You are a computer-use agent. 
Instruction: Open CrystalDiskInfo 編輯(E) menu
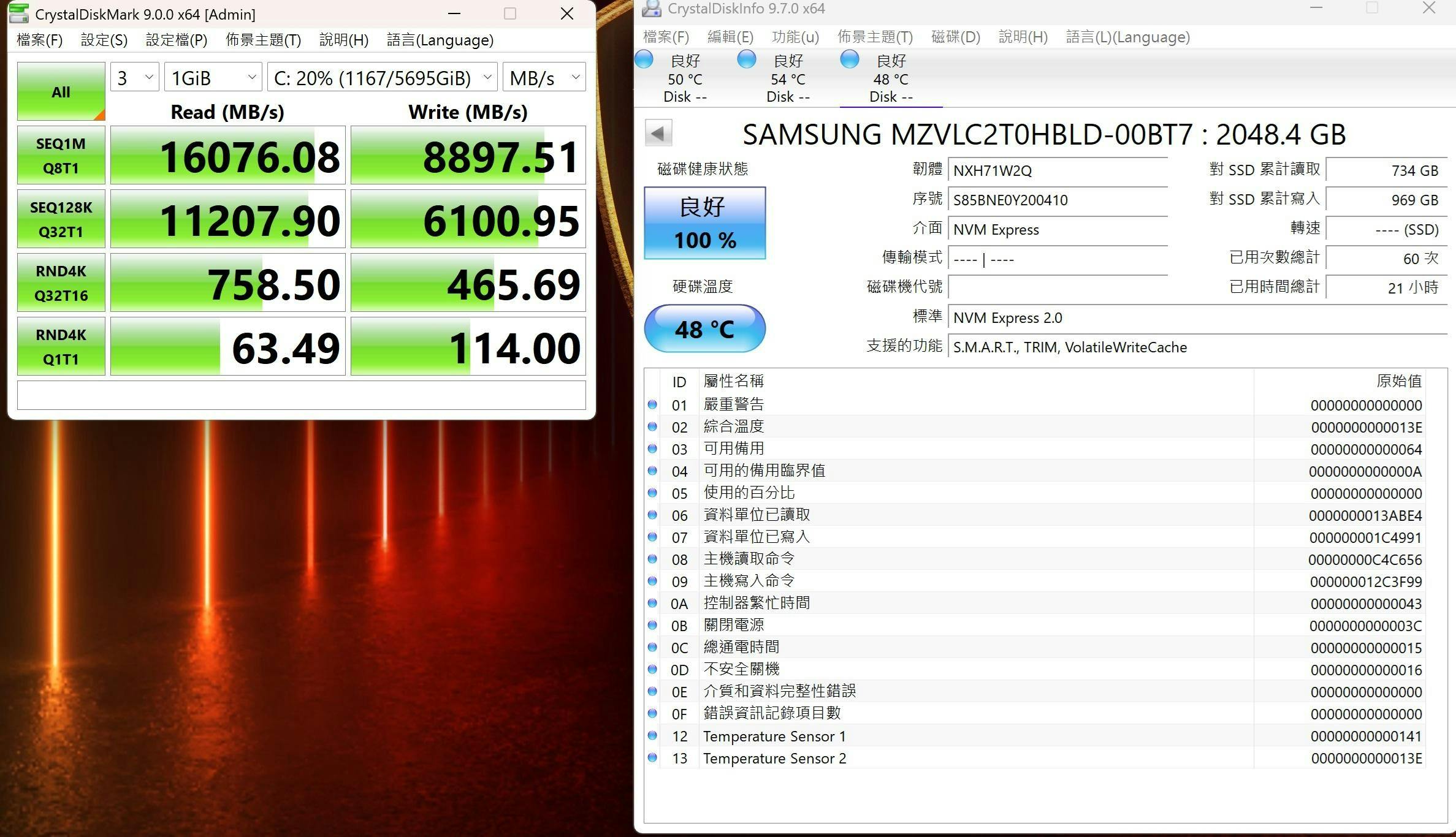click(730, 37)
